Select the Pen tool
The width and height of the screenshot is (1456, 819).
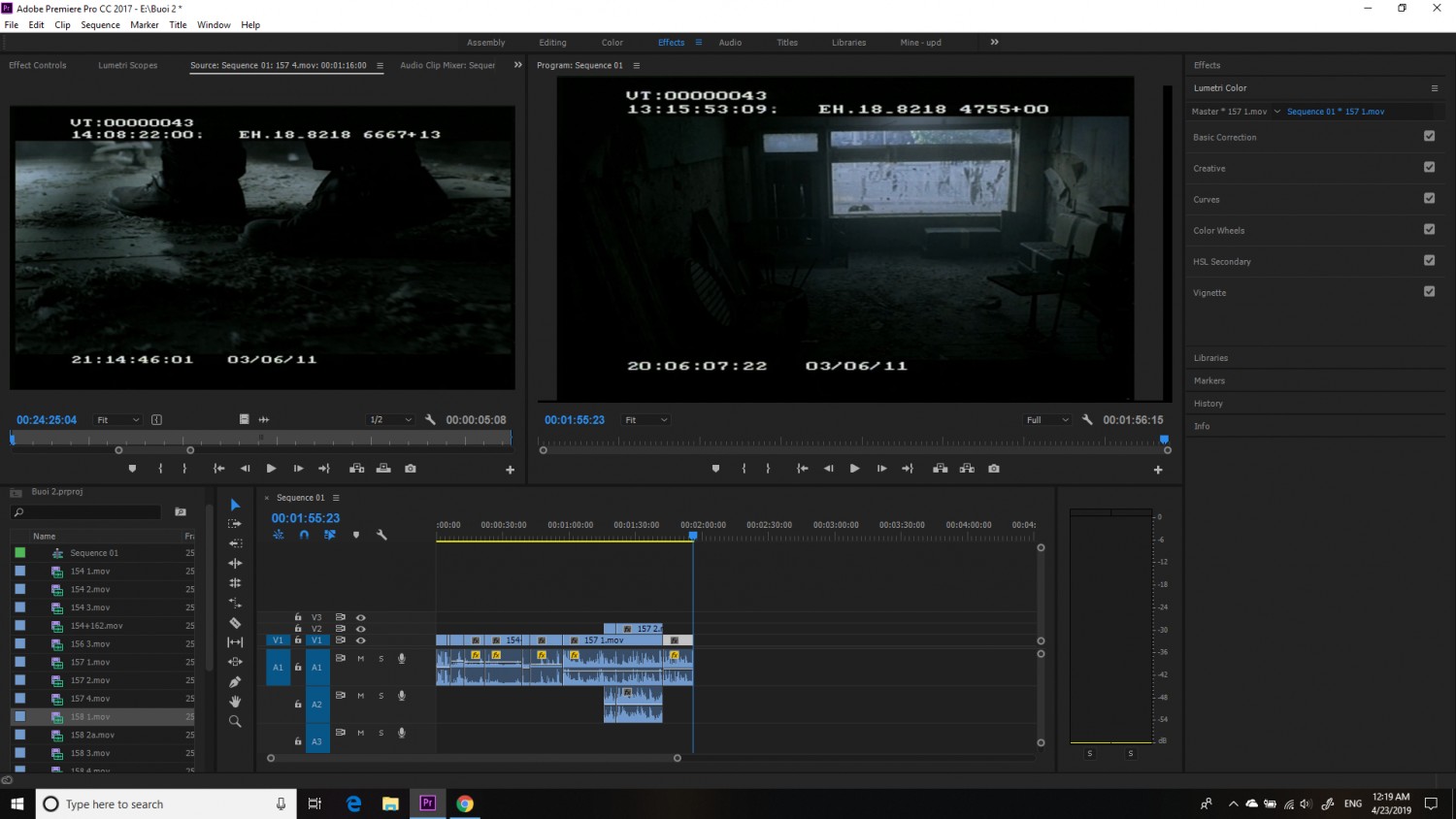click(x=235, y=682)
